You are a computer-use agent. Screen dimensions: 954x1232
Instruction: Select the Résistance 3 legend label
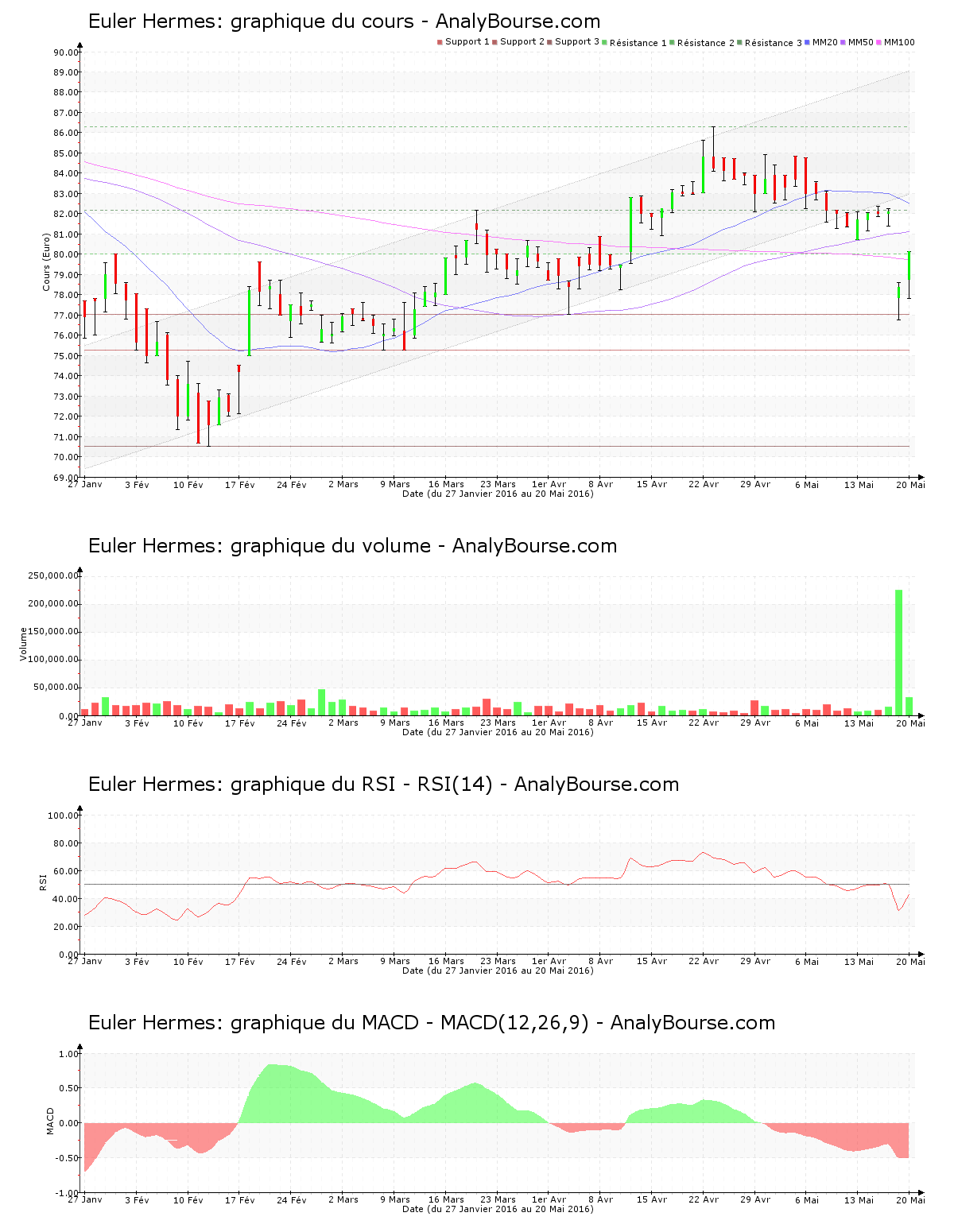[774, 43]
